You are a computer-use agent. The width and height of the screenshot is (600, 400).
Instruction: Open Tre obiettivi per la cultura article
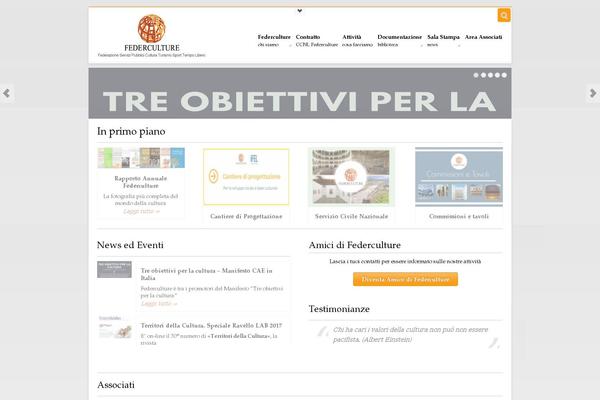(207, 274)
